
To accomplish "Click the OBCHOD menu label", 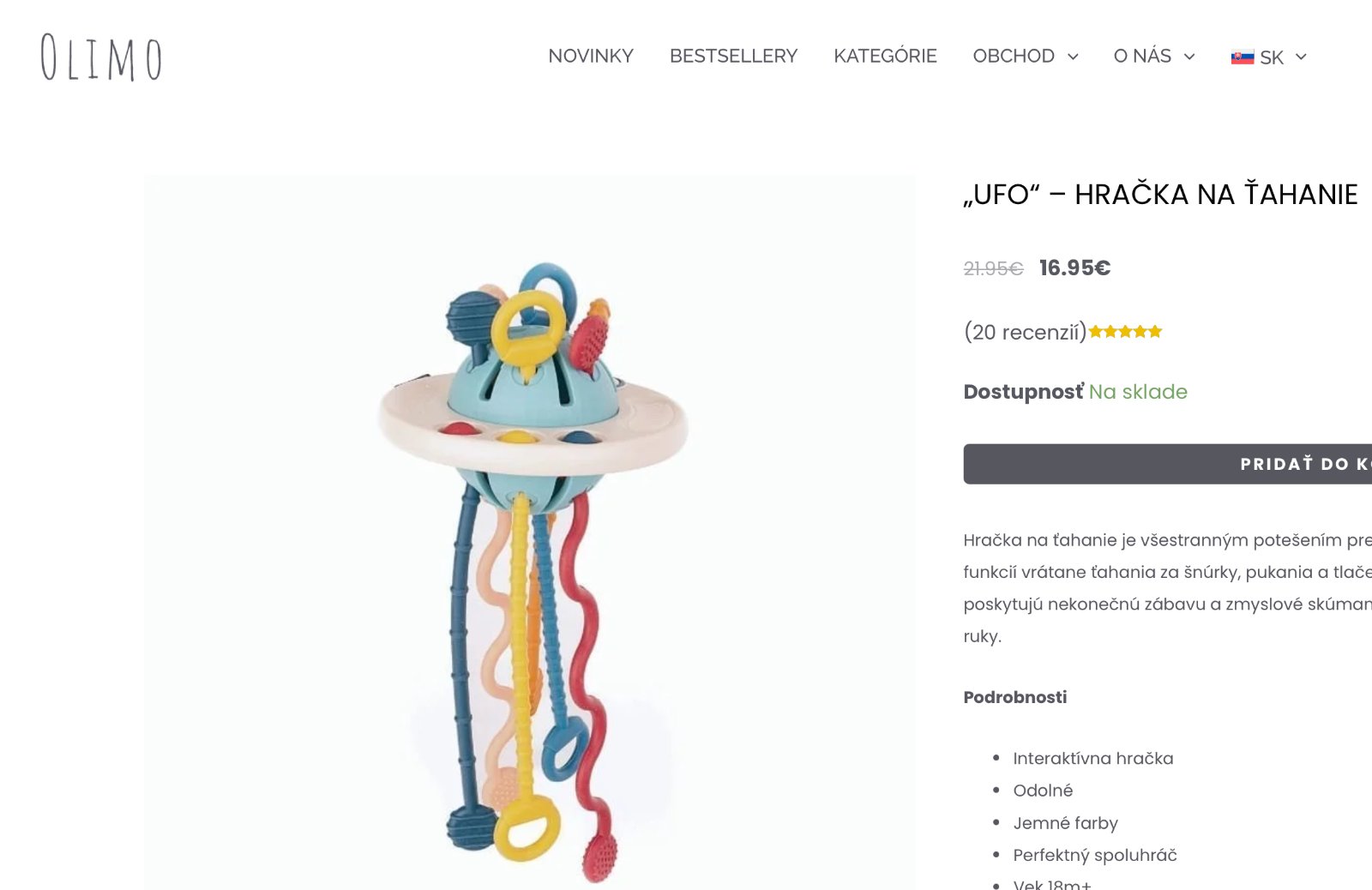I will [1014, 56].
